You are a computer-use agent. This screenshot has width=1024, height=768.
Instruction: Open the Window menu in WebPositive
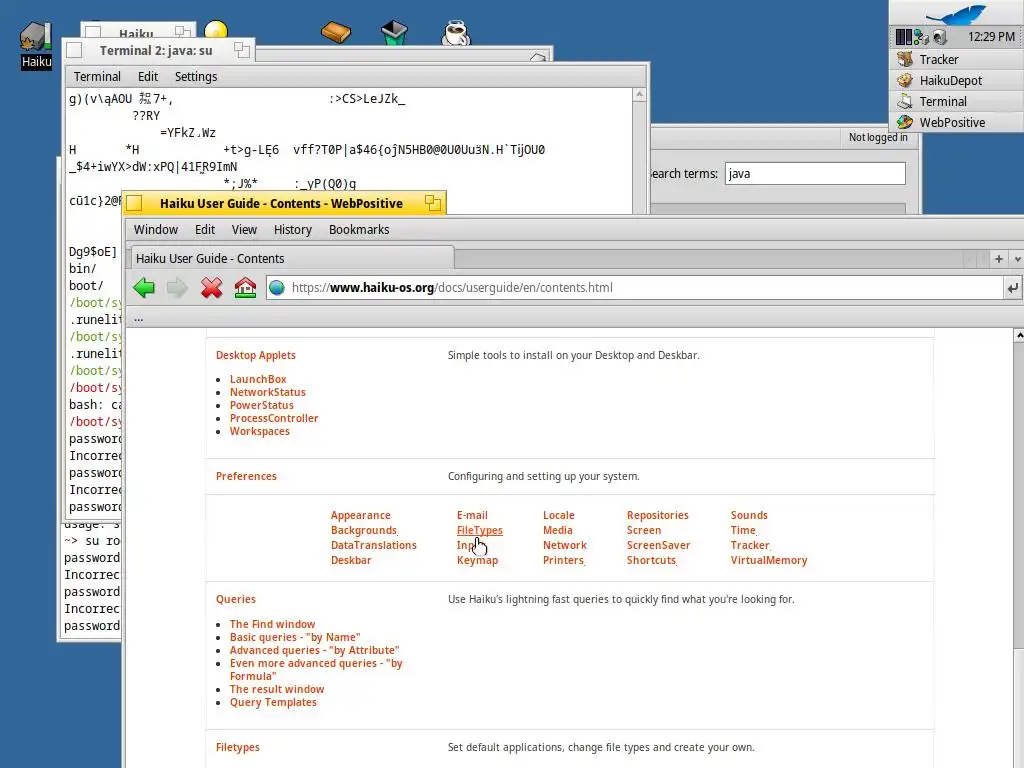click(155, 230)
